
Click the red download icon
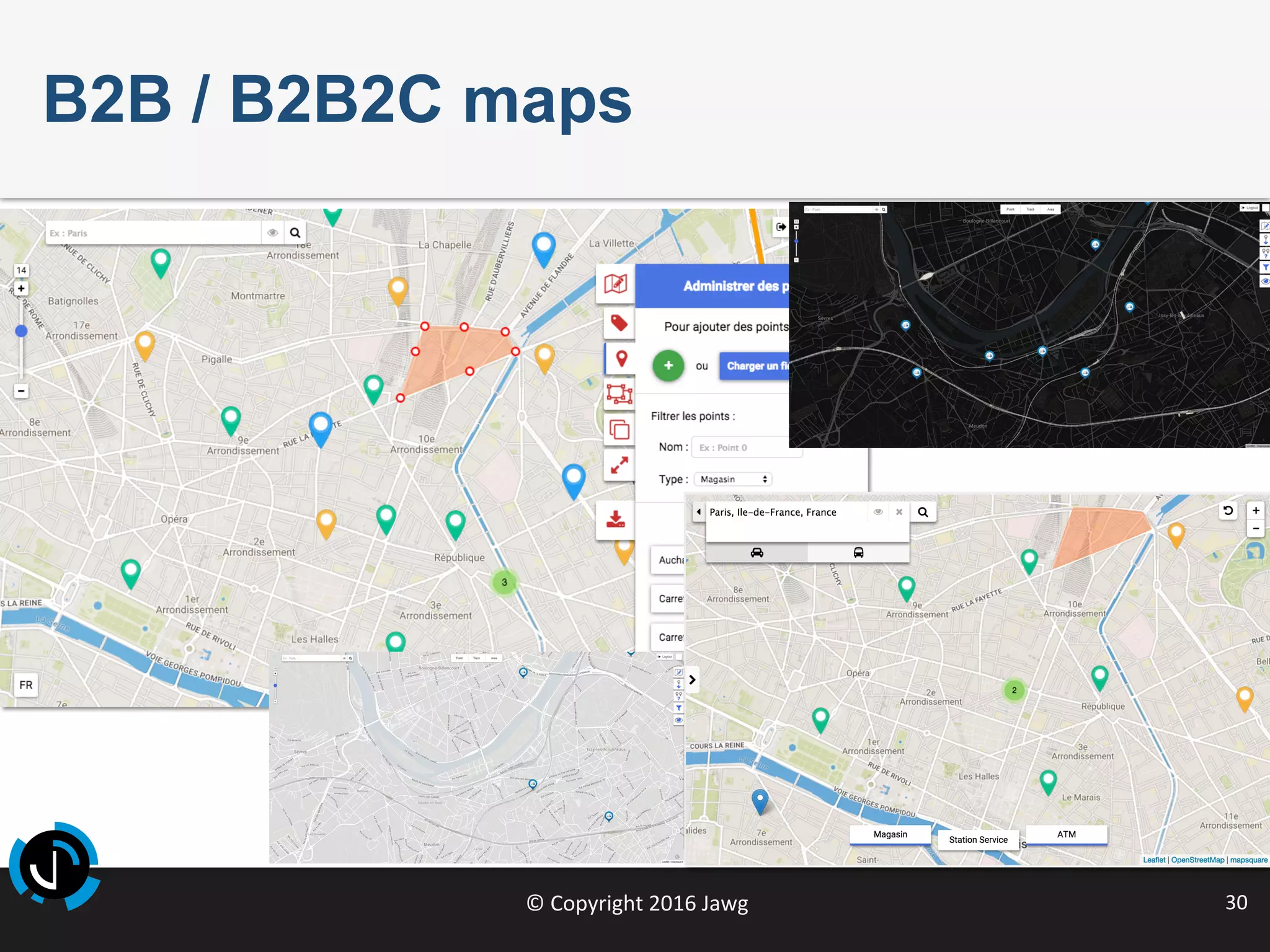click(615, 519)
